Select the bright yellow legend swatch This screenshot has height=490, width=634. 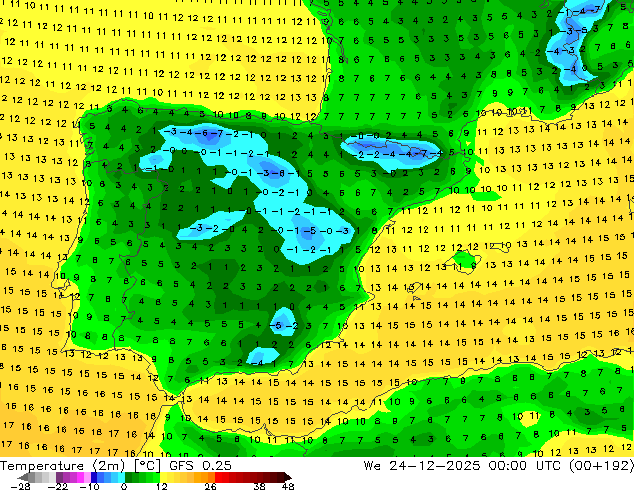point(163,477)
